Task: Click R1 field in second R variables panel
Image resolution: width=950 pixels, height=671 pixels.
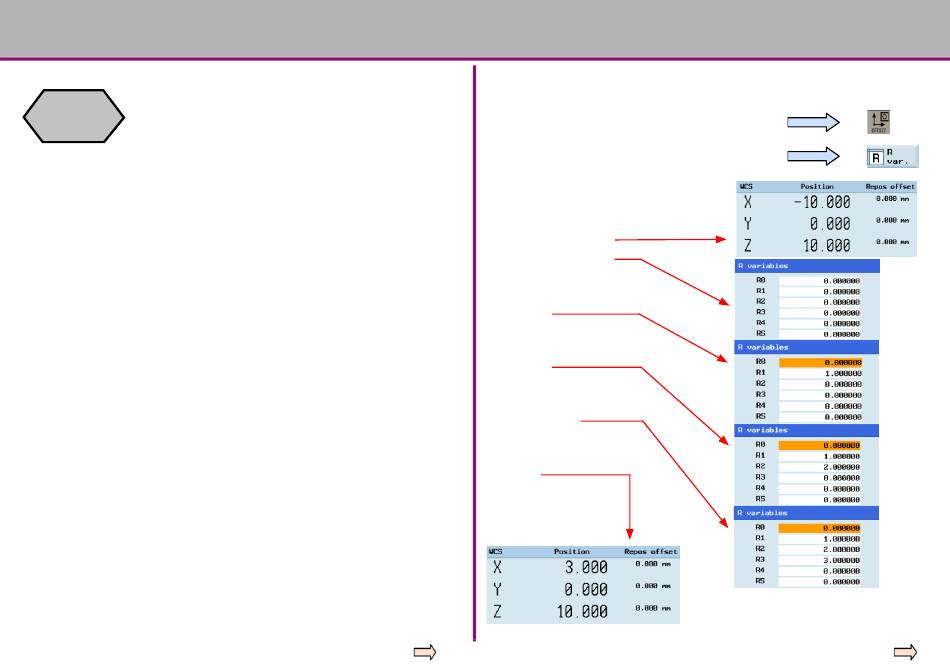Action: click(x=820, y=373)
